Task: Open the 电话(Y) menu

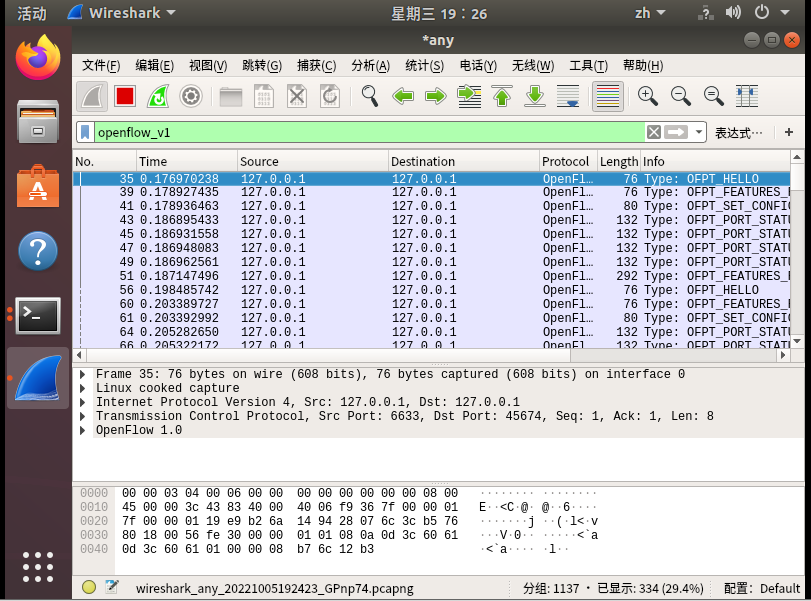Action: 478,66
